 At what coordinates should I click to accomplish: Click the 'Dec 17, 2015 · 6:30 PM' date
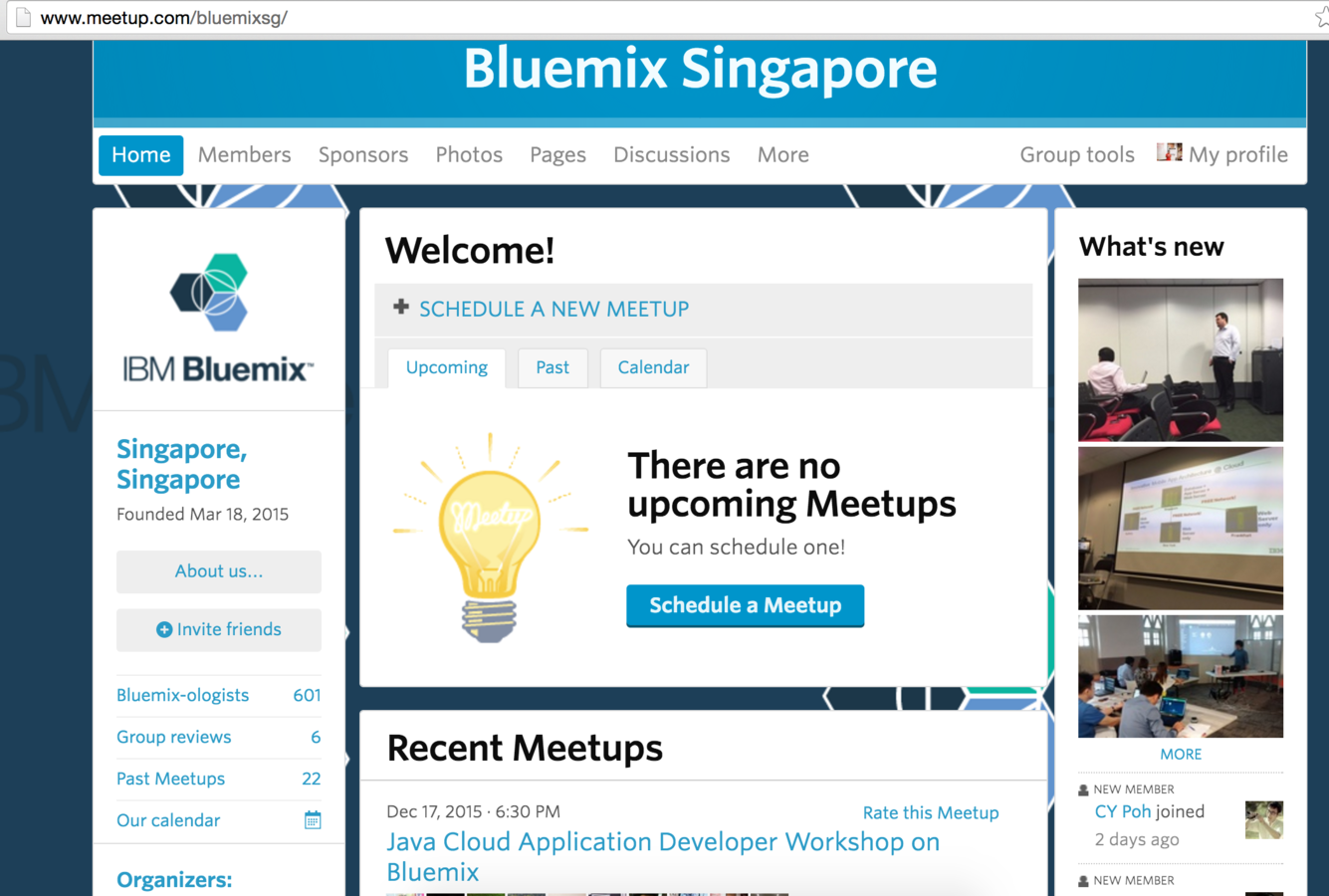pyautogui.click(x=473, y=811)
